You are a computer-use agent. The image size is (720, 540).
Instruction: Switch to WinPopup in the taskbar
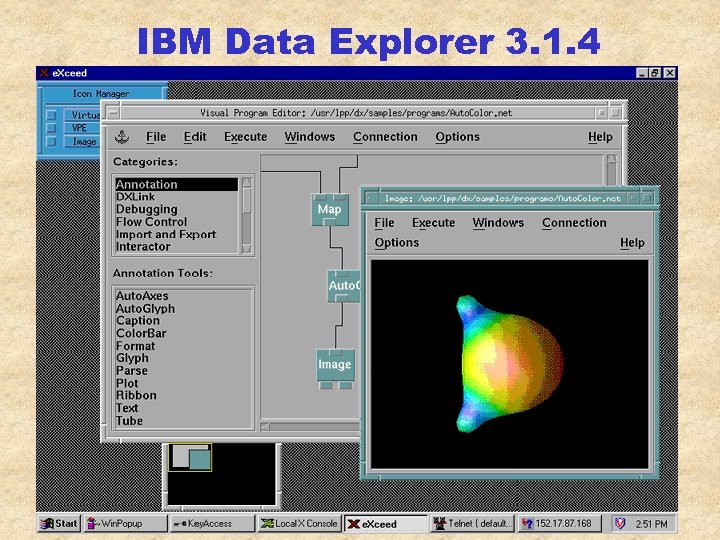coord(126,523)
